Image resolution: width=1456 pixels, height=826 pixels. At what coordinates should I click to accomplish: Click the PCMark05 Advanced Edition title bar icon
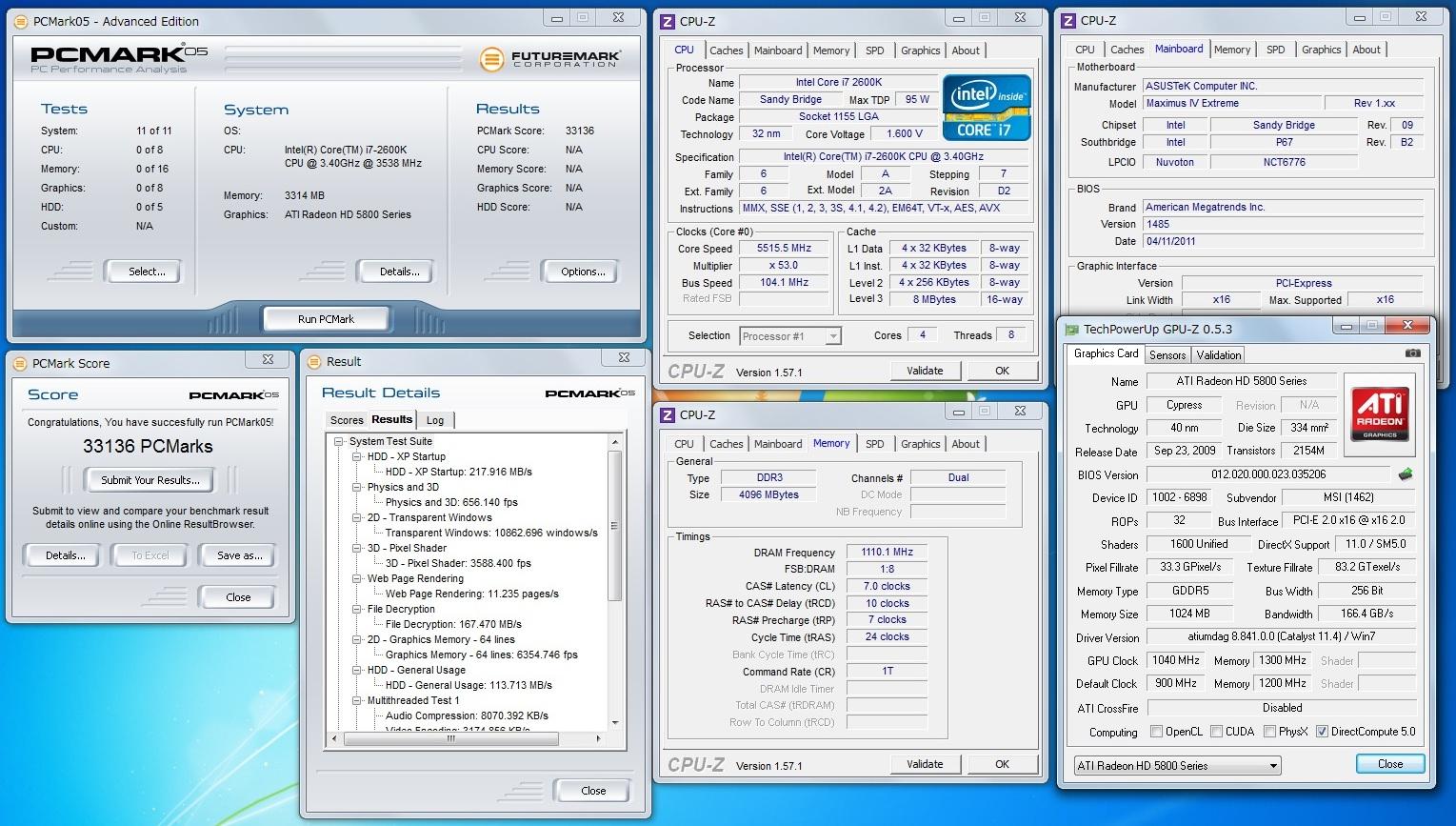point(23,21)
